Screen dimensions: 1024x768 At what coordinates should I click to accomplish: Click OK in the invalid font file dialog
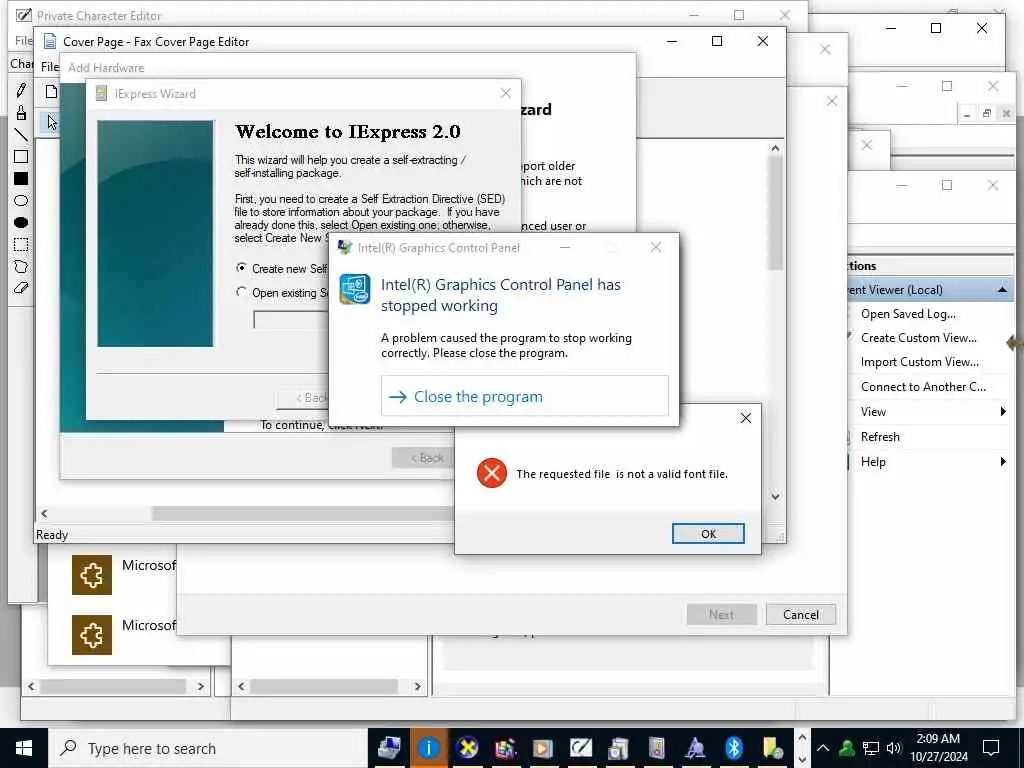pyautogui.click(x=708, y=534)
